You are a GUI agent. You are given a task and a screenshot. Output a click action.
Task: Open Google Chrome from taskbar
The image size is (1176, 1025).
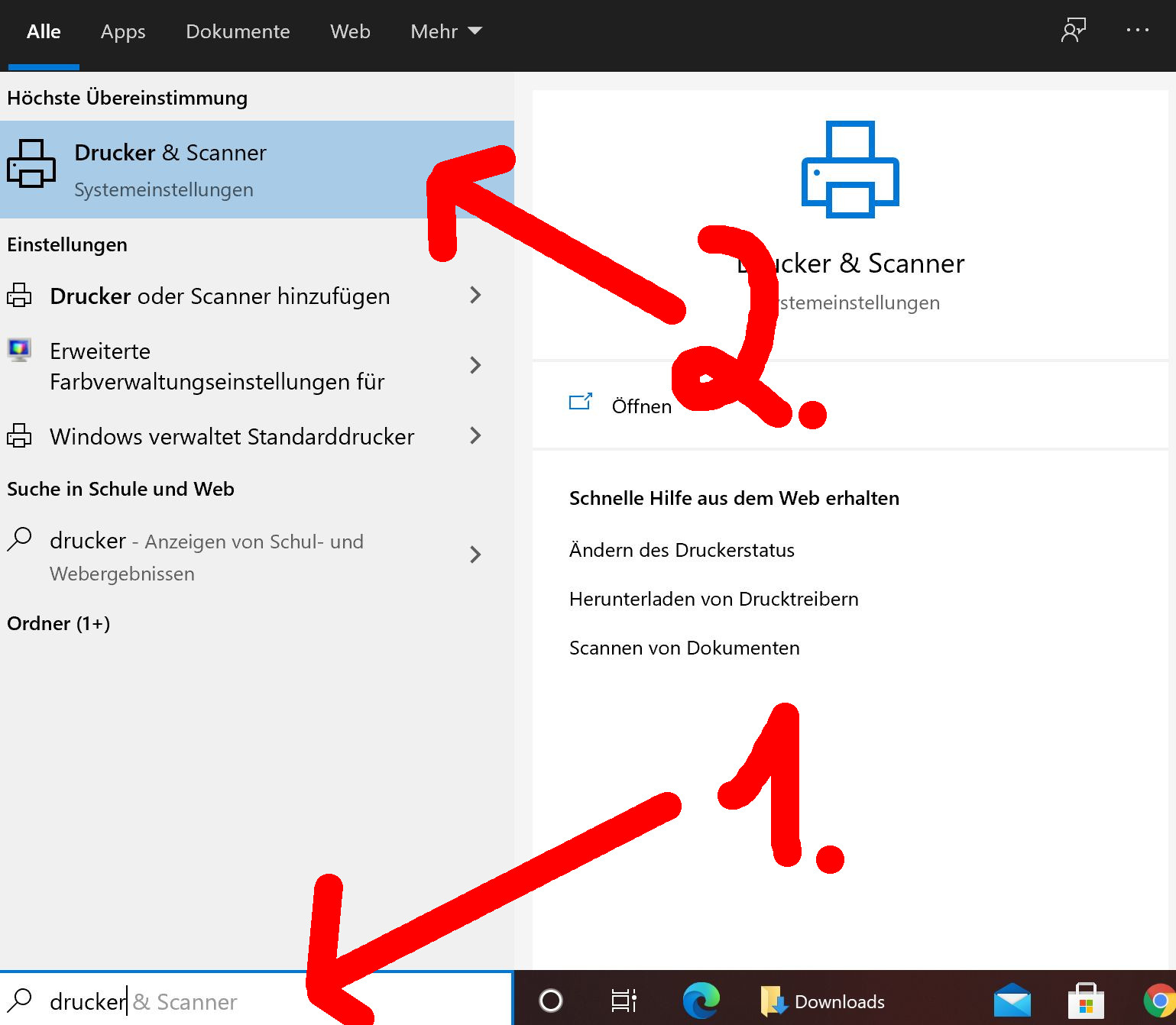click(x=1158, y=1001)
